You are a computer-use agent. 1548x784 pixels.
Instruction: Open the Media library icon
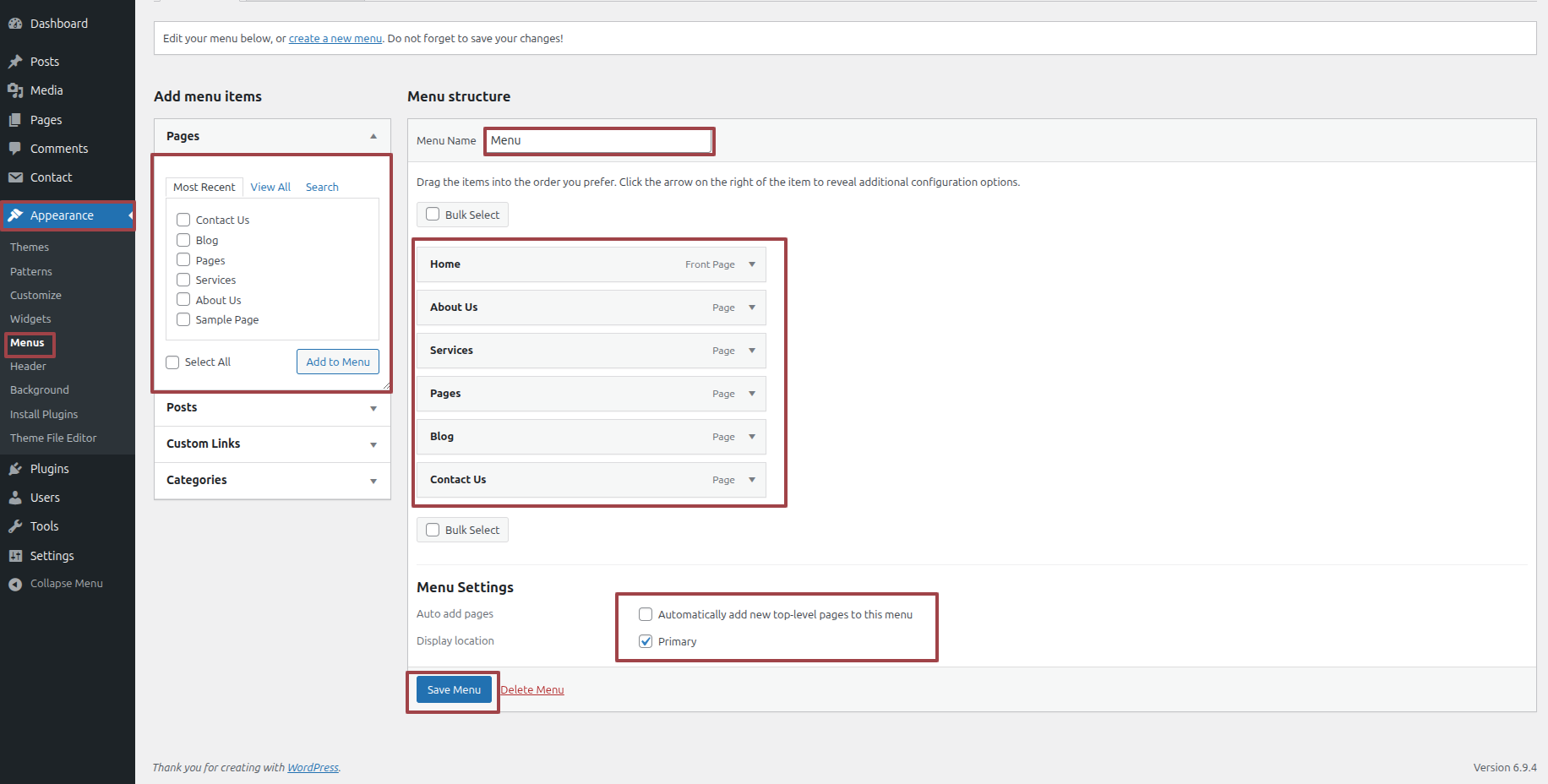pos(15,90)
